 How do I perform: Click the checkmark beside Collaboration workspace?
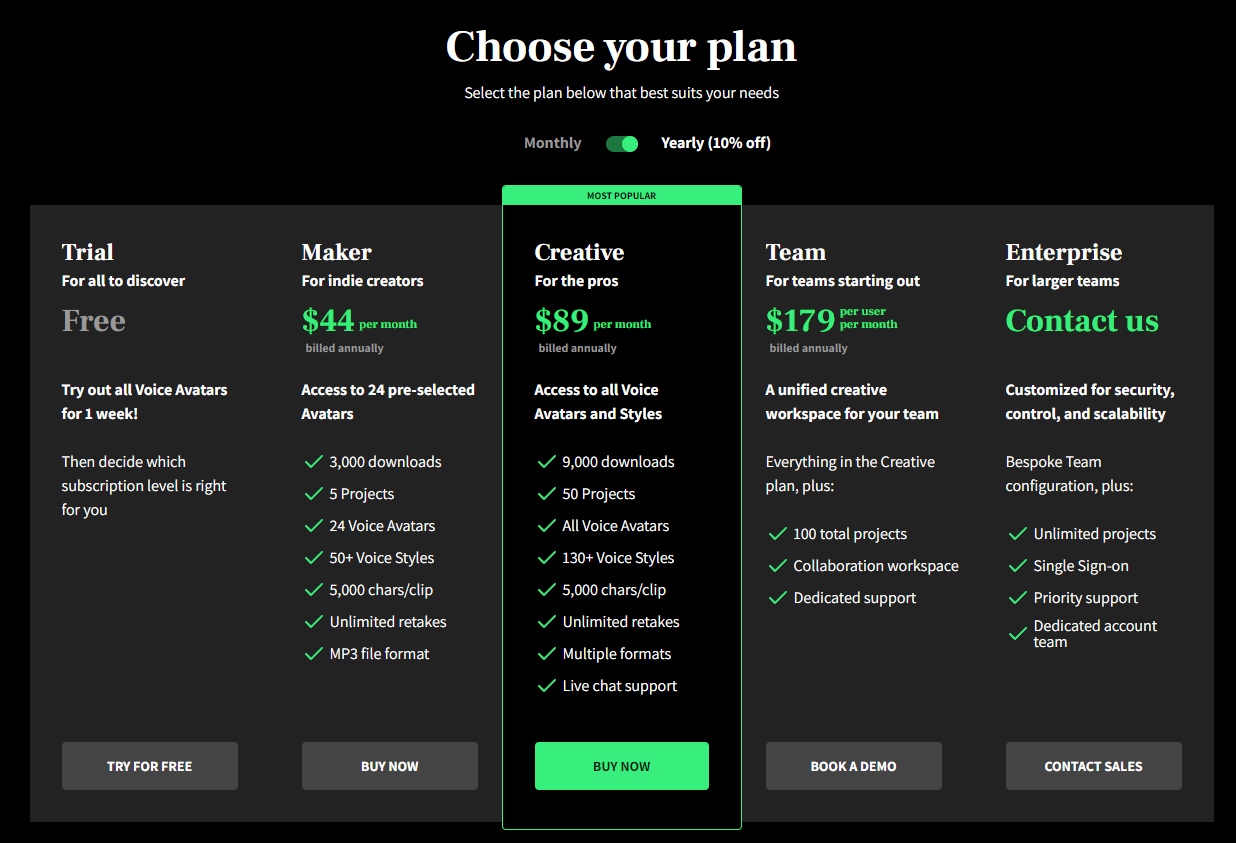(777, 566)
